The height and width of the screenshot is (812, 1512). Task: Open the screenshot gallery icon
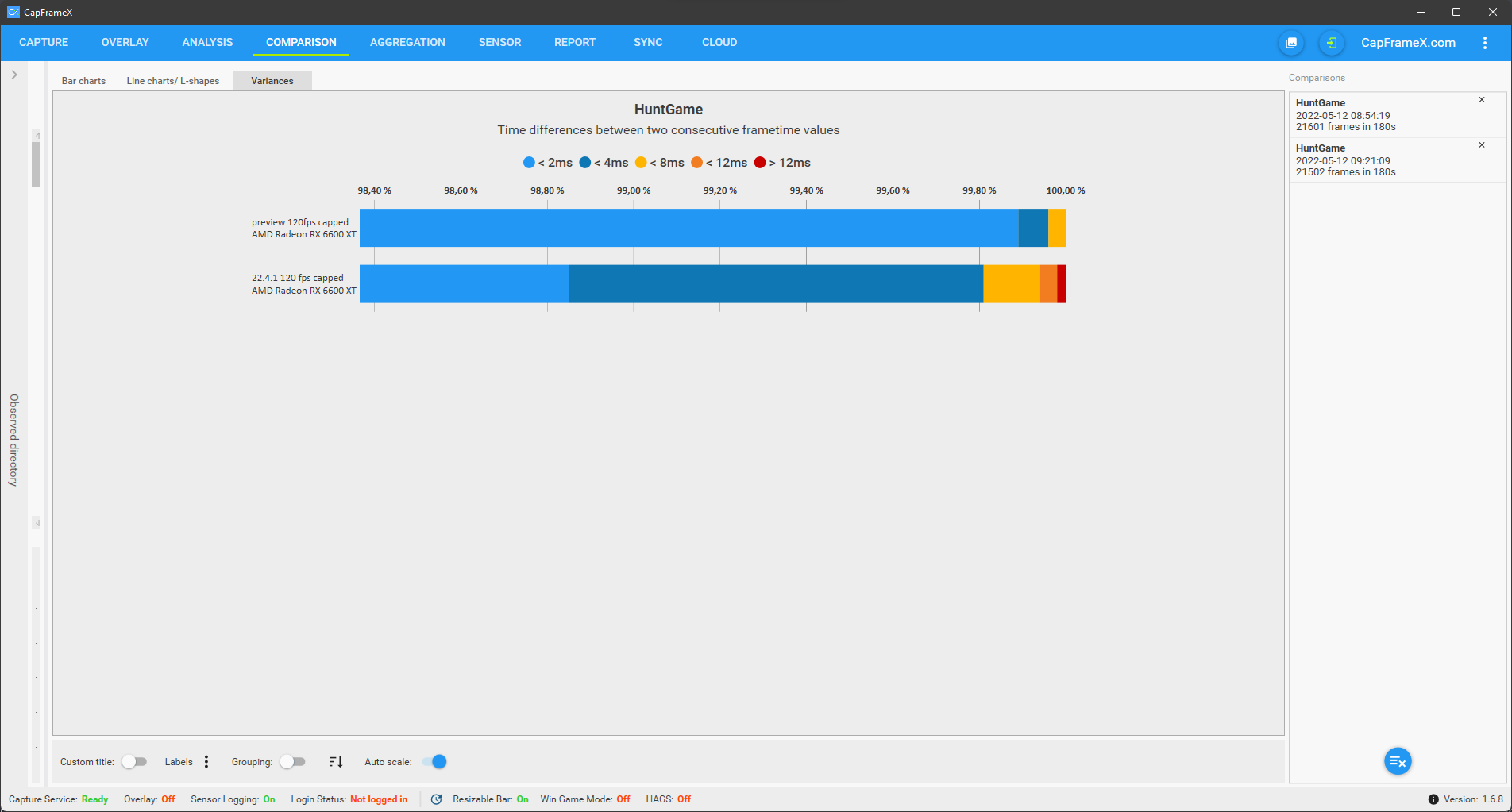[1291, 43]
